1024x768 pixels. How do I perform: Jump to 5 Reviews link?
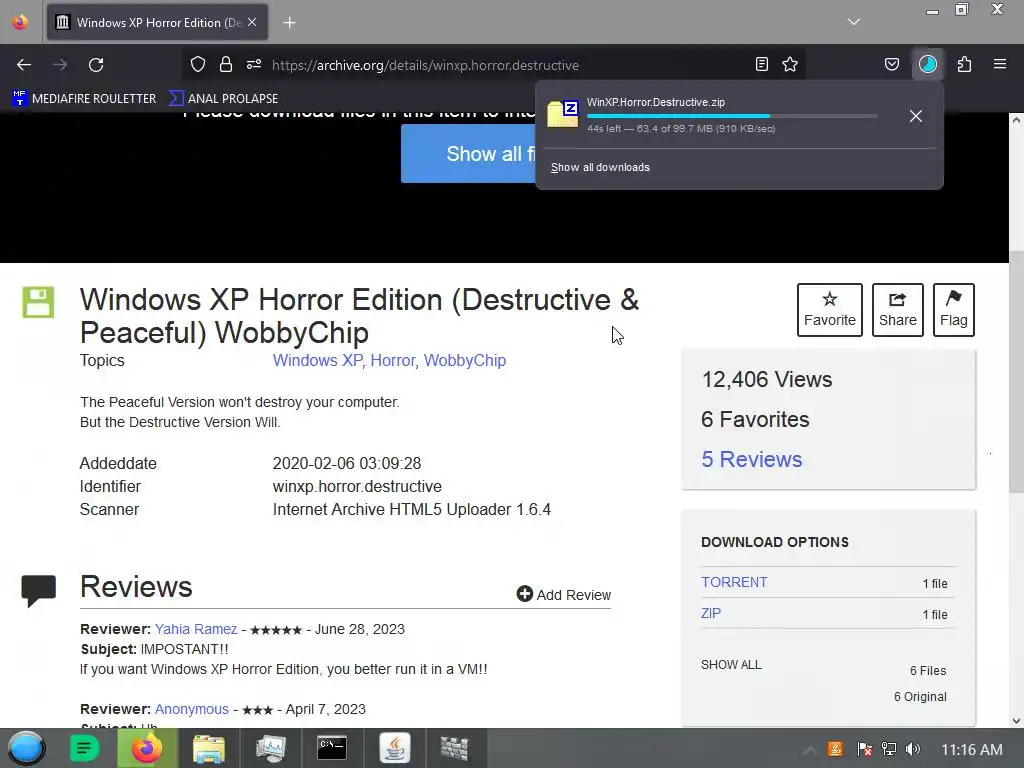coord(752,459)
